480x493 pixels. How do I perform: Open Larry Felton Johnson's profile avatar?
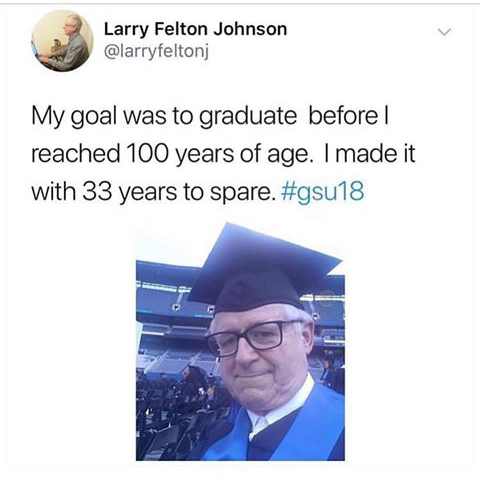tap(63, 41)
